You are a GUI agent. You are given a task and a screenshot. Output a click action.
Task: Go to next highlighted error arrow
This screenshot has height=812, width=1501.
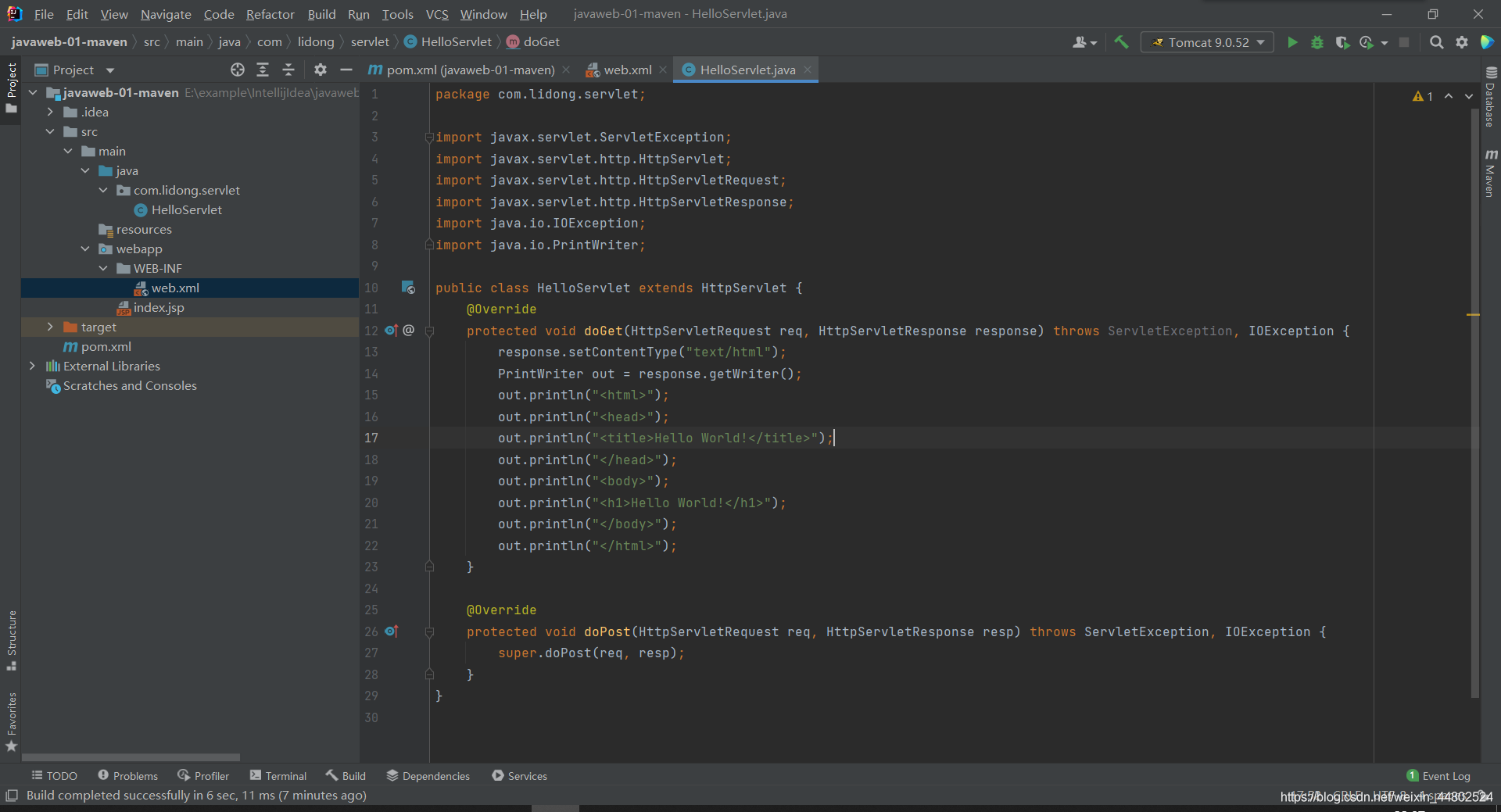(1469, 96)
